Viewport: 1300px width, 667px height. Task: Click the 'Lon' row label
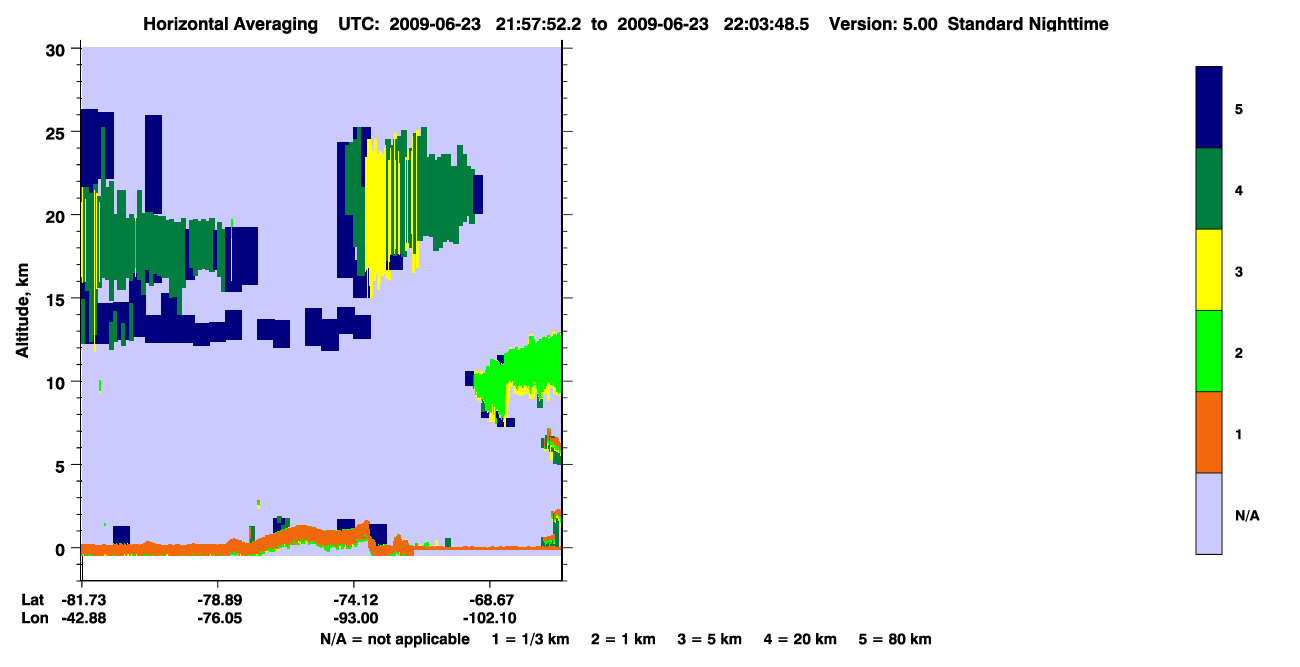click(34, 619)
